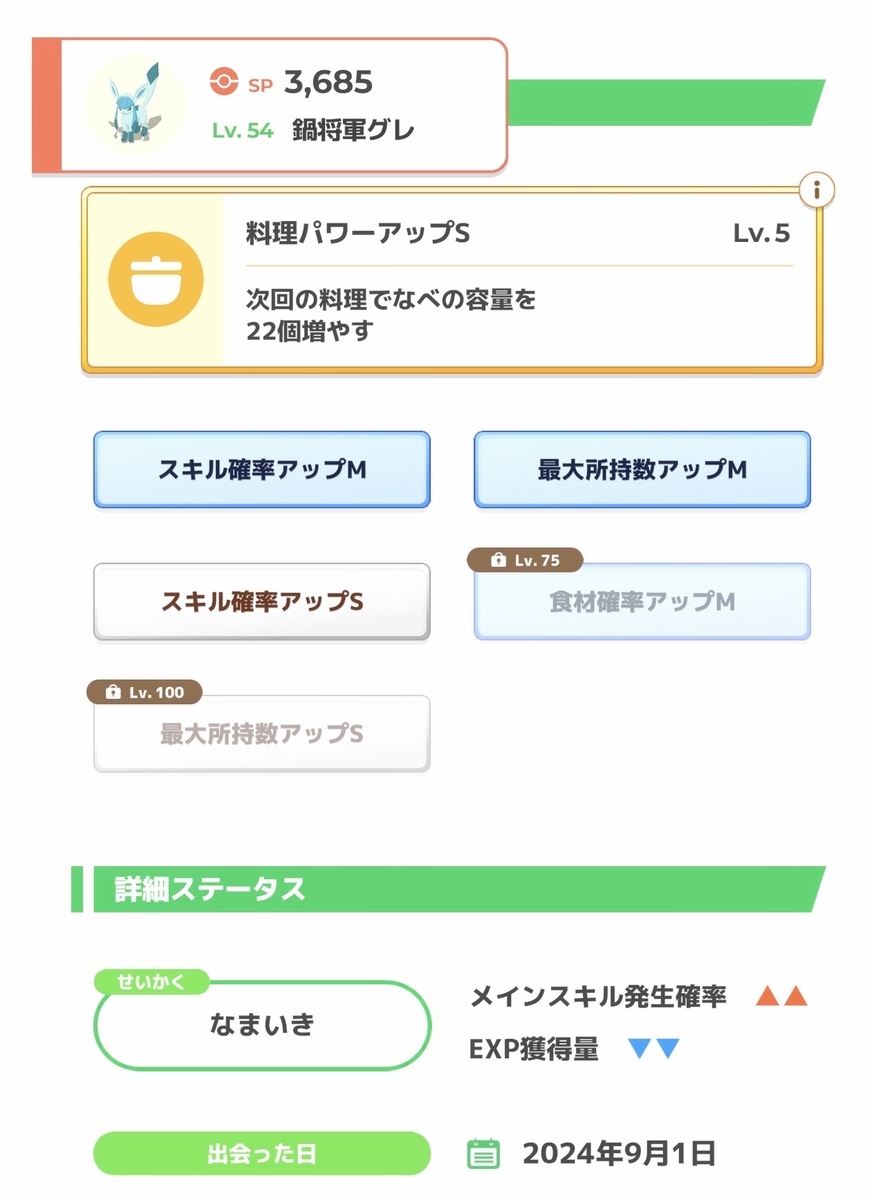Tap the Poké Ball SP icon
Screen dimensions: 872x1200
(x=225, y=82)
